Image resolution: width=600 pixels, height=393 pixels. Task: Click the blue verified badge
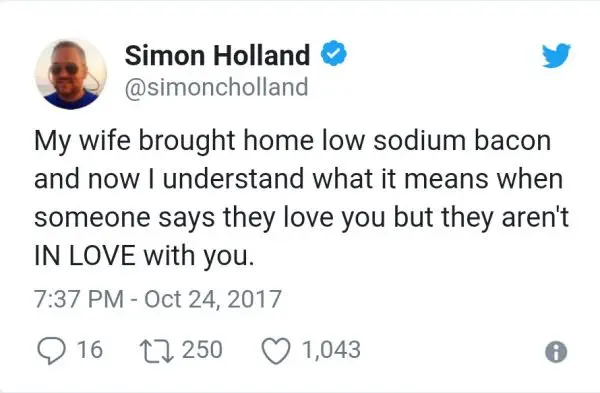pyautogui.click(x=334, y=53)
